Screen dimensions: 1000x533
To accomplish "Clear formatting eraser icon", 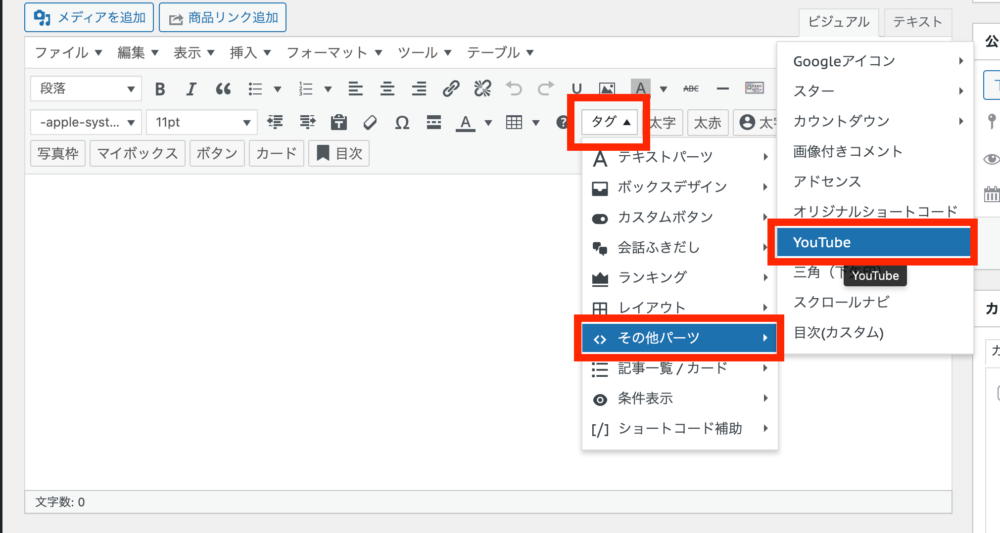I will tap(370, 122).
